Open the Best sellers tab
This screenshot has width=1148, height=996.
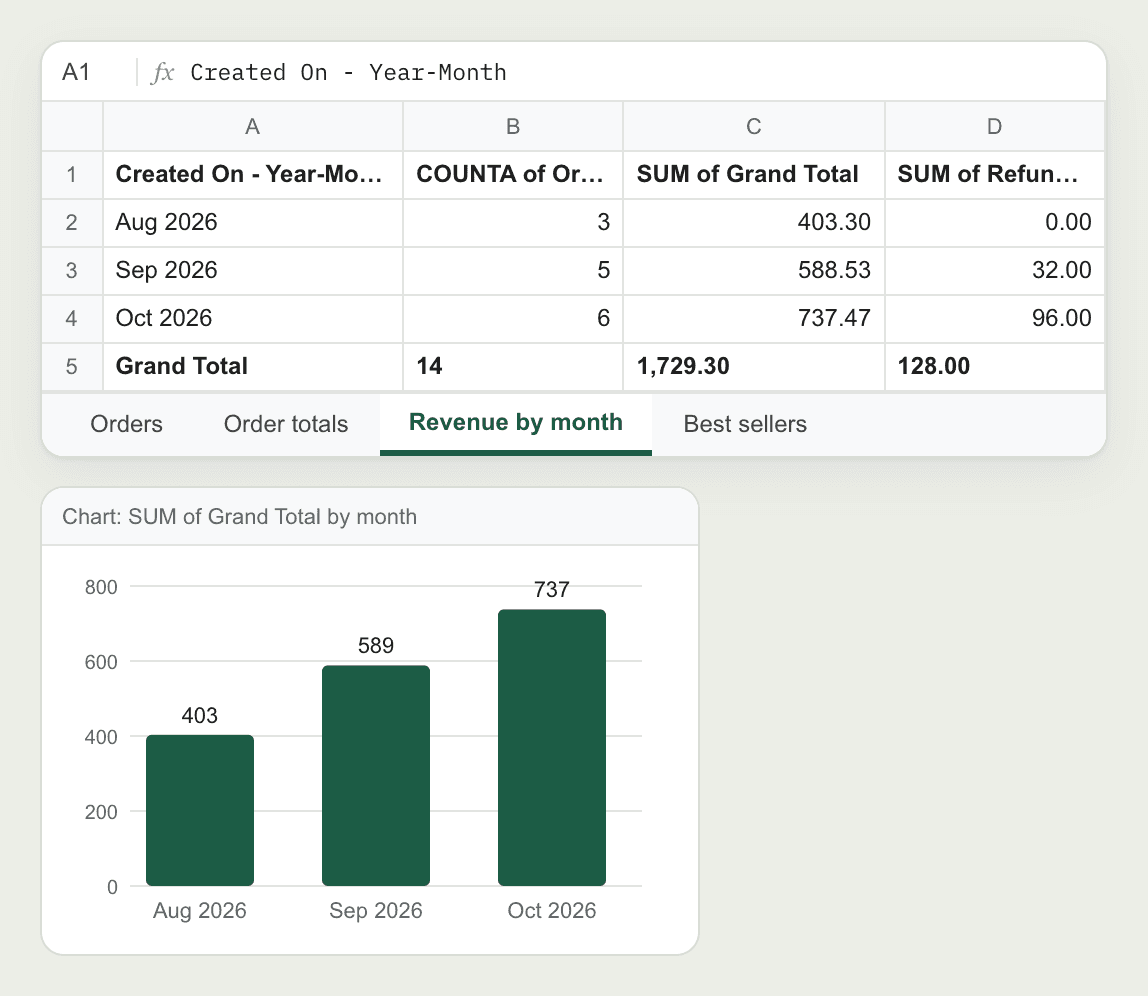tap(745, 424)
